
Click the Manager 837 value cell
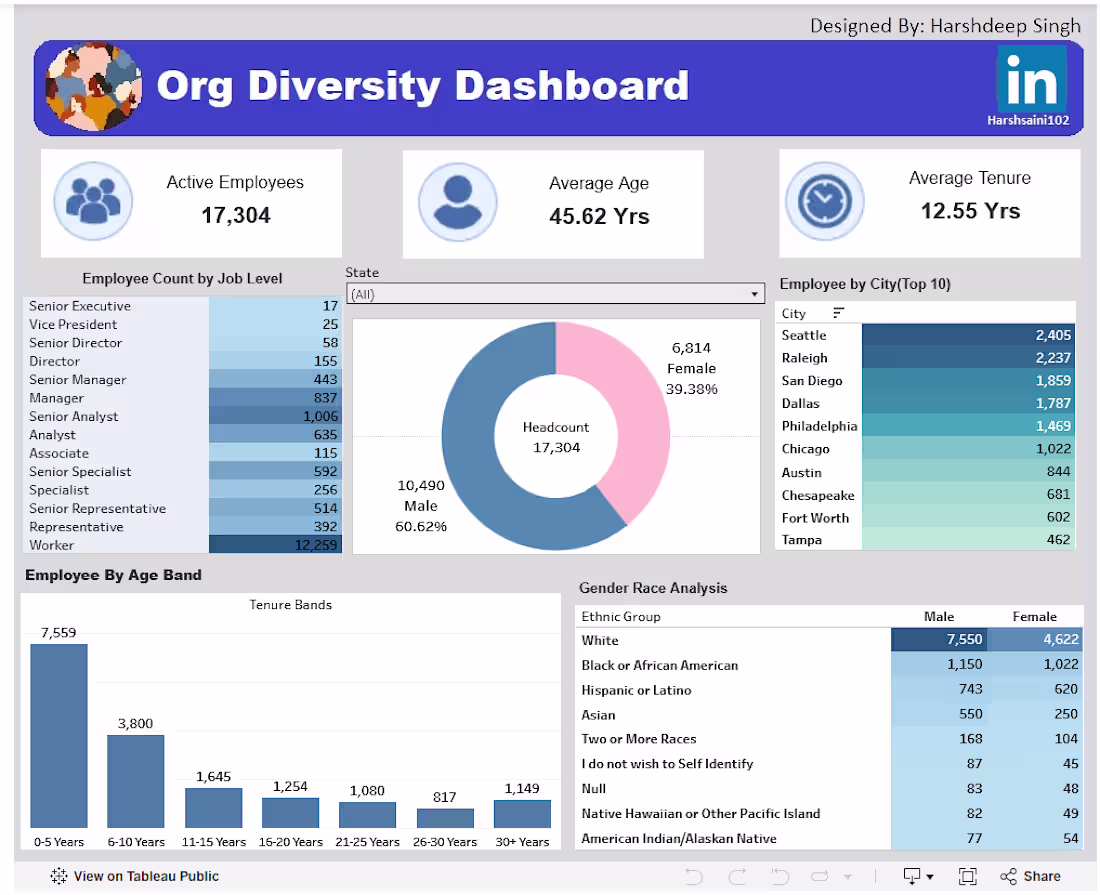[275, 398]
